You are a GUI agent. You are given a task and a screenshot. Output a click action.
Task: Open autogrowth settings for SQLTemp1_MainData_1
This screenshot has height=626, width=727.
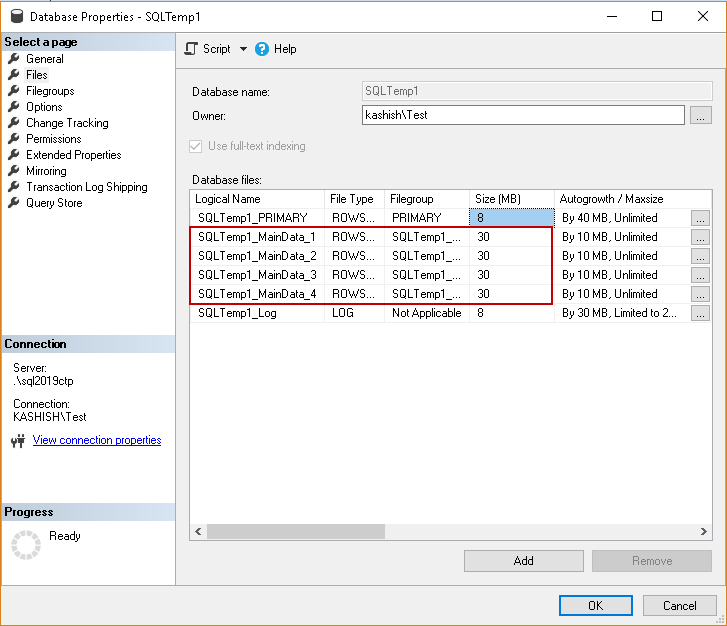tap(700, 237)
